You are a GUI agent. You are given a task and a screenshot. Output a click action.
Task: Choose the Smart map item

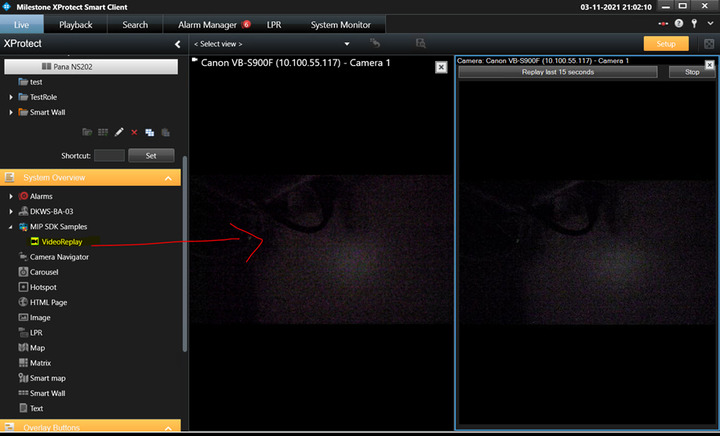[x=48, y=378]
